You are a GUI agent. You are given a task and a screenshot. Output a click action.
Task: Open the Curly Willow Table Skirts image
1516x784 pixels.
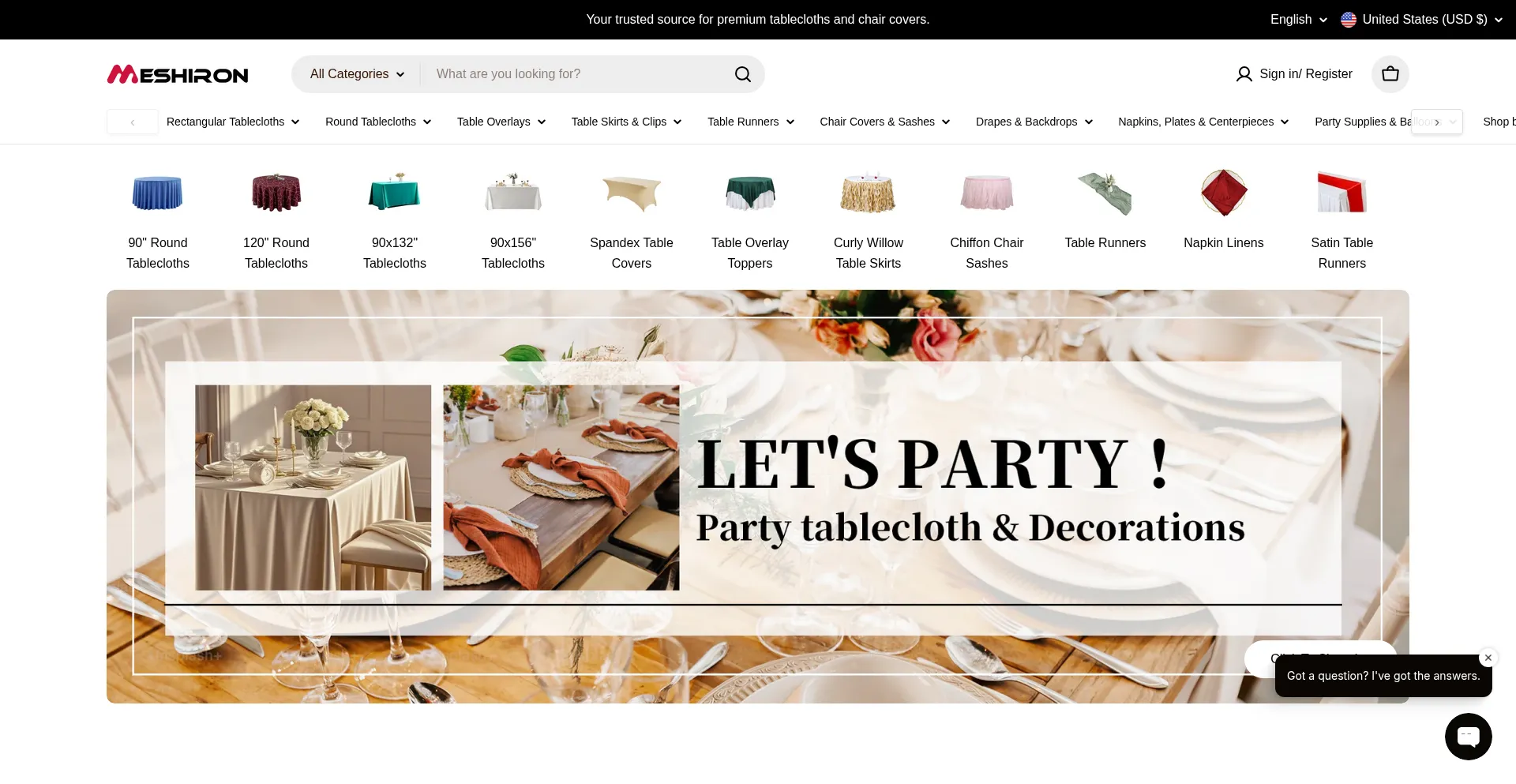click(869, 193)
